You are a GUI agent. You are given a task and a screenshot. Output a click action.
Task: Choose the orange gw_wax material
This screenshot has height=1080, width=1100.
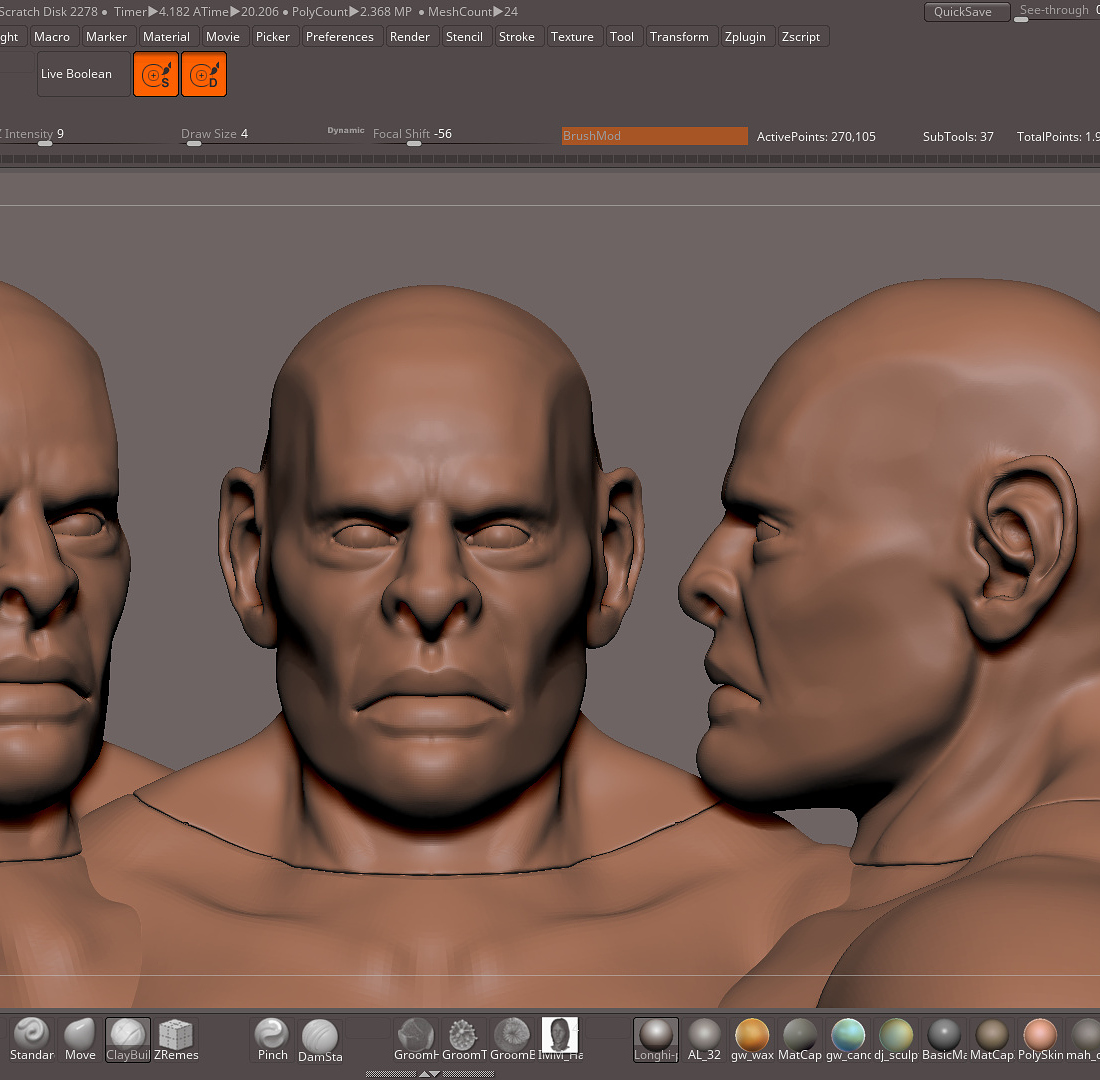(752, 1039)
